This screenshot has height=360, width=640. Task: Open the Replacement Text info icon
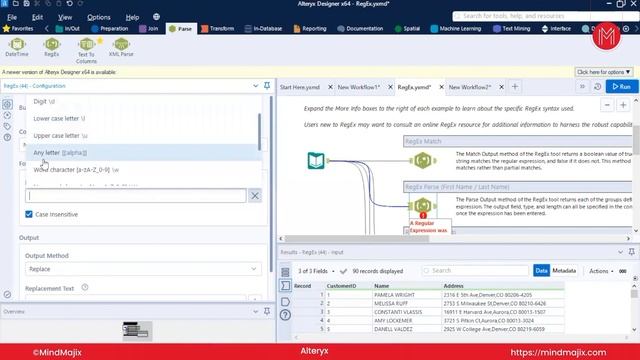pos(84,287)
